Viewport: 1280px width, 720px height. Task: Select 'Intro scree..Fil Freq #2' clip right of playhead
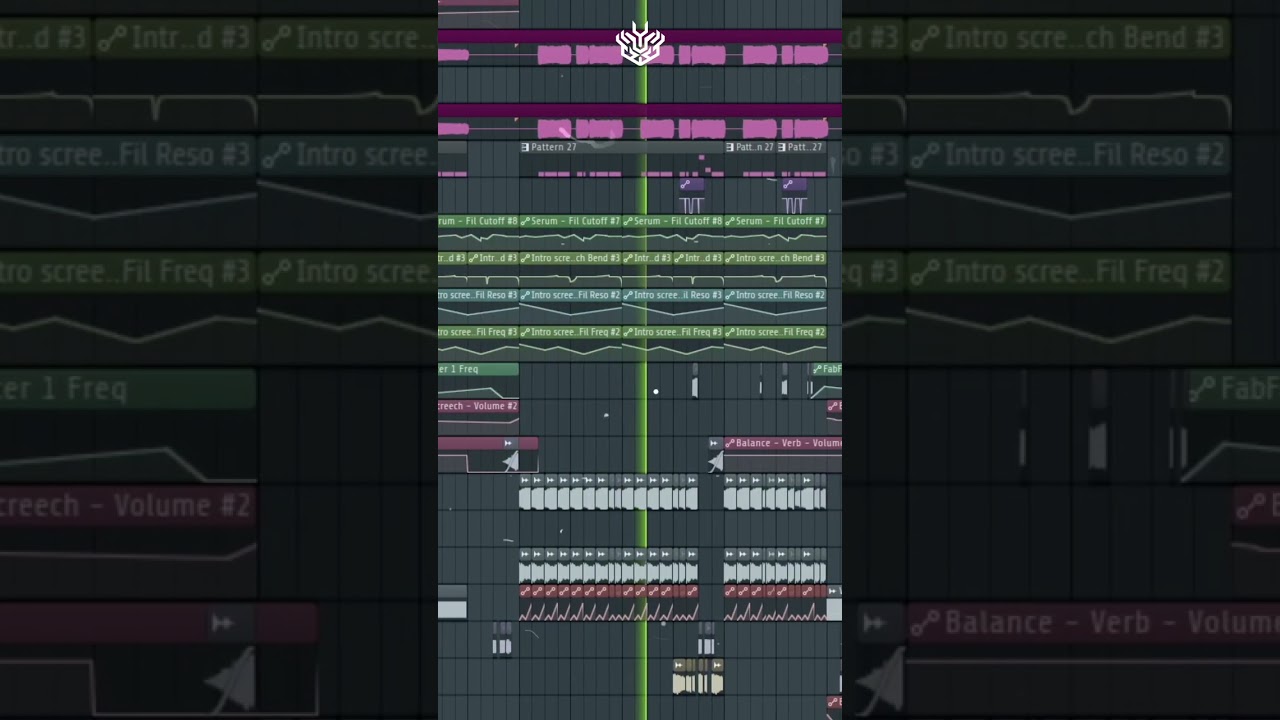tap(775, 332)
